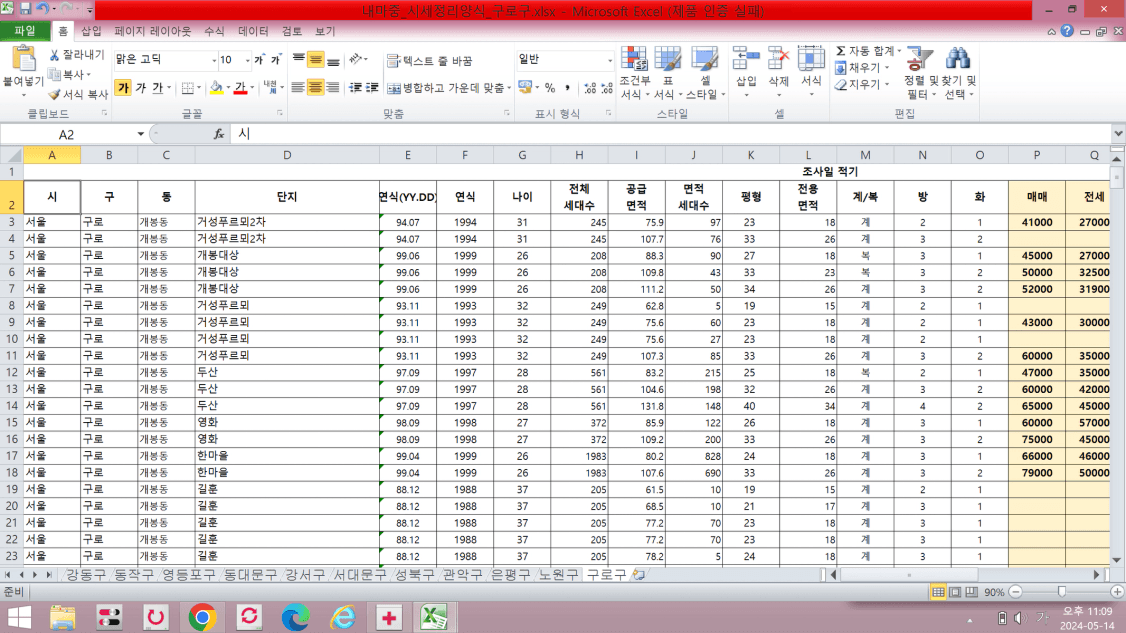Toggle top vertical alignment
Image resolution: width=1126 pixels, height=633 pixels.
tap(299, 60)
